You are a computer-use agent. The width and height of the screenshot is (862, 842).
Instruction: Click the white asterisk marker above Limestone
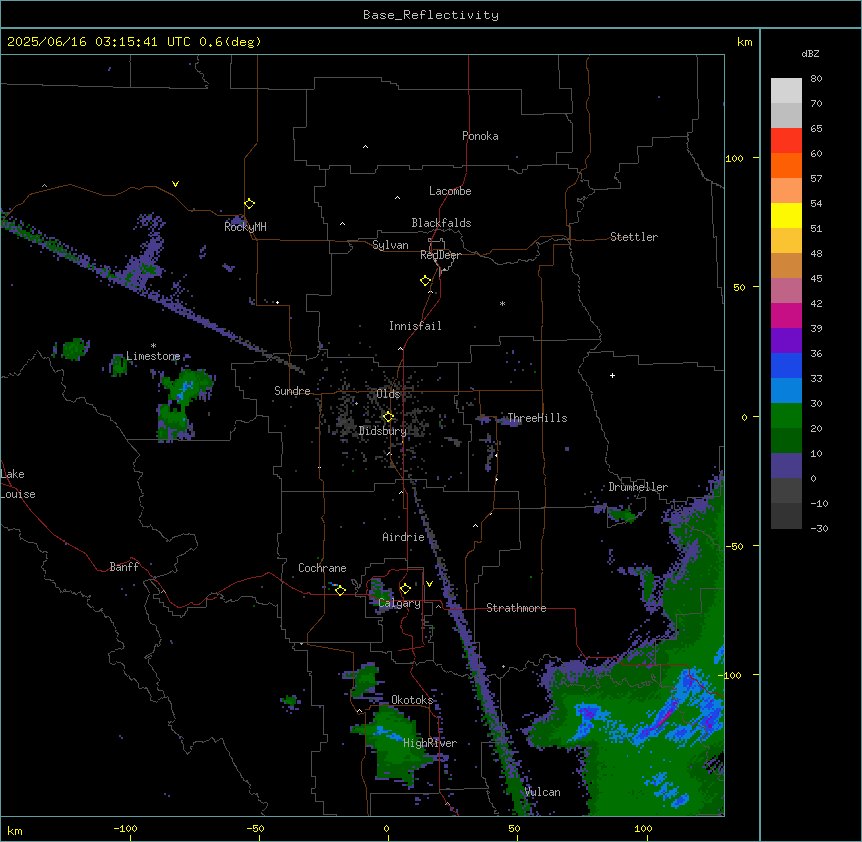153,346
